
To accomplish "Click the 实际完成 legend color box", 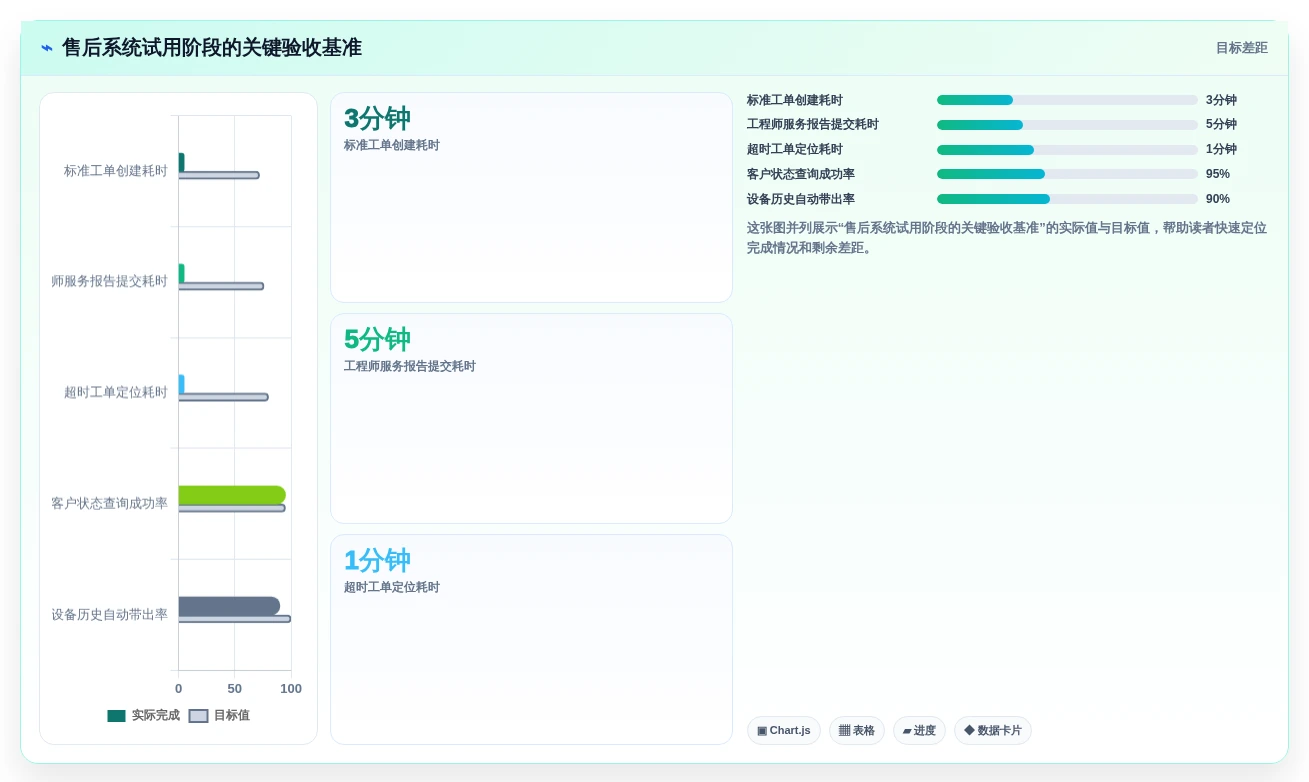I will [x=117, y=716].
